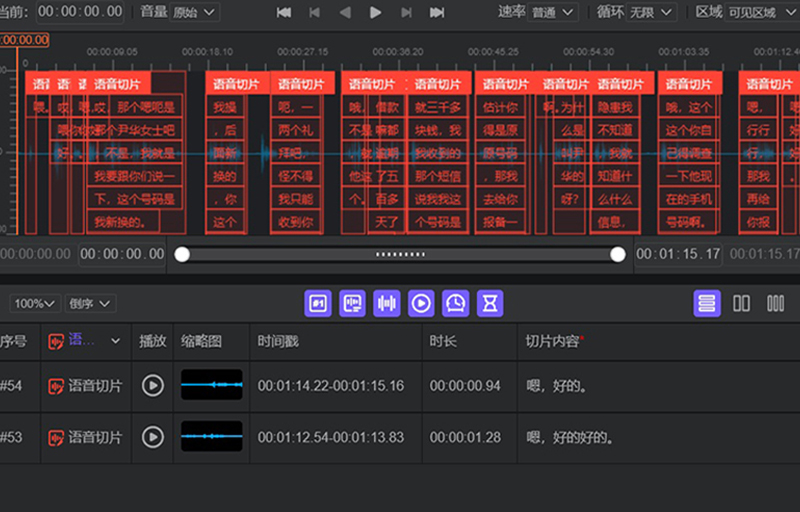Viewport: 800px width, 512px height.
Task: Click the left handle of timeline range slider
Action: [182, 254]
